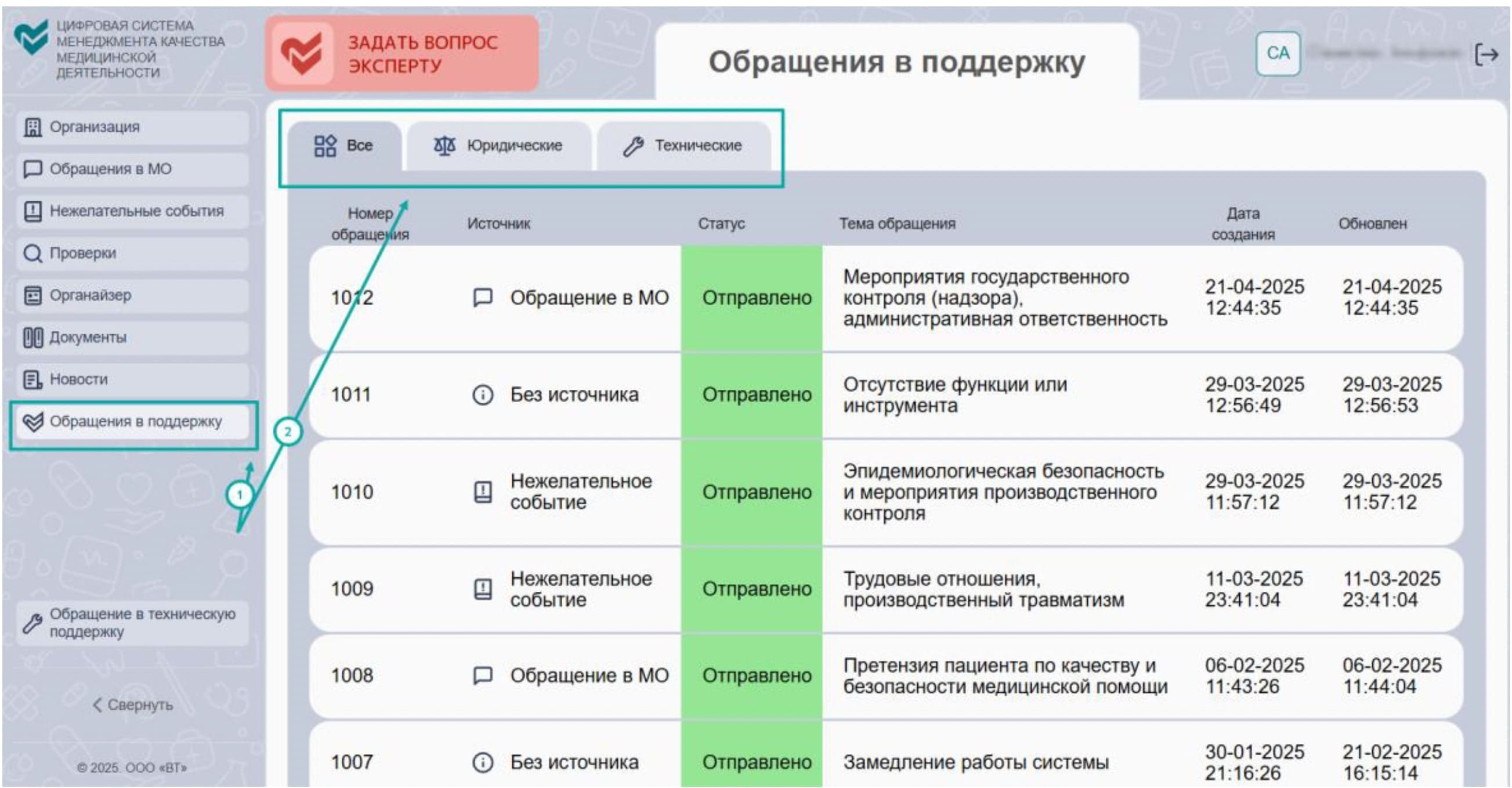Open request number 1011
Image resolution: width=1512 pixels, height=788 pixels.
coord(350,395)
